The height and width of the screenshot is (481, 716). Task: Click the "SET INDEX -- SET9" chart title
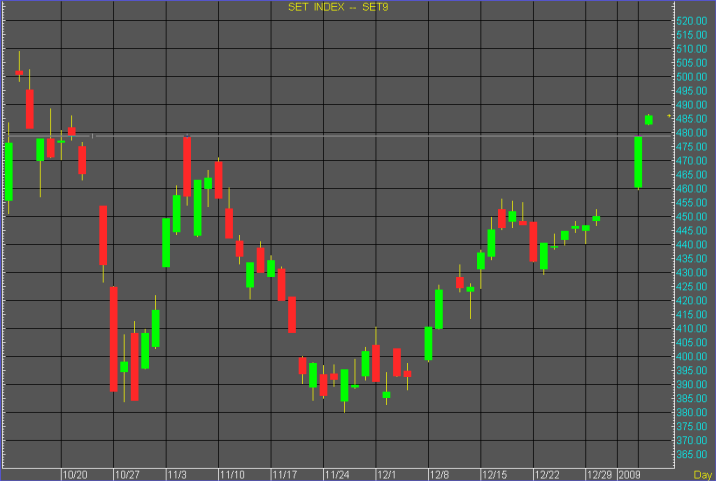338,7
